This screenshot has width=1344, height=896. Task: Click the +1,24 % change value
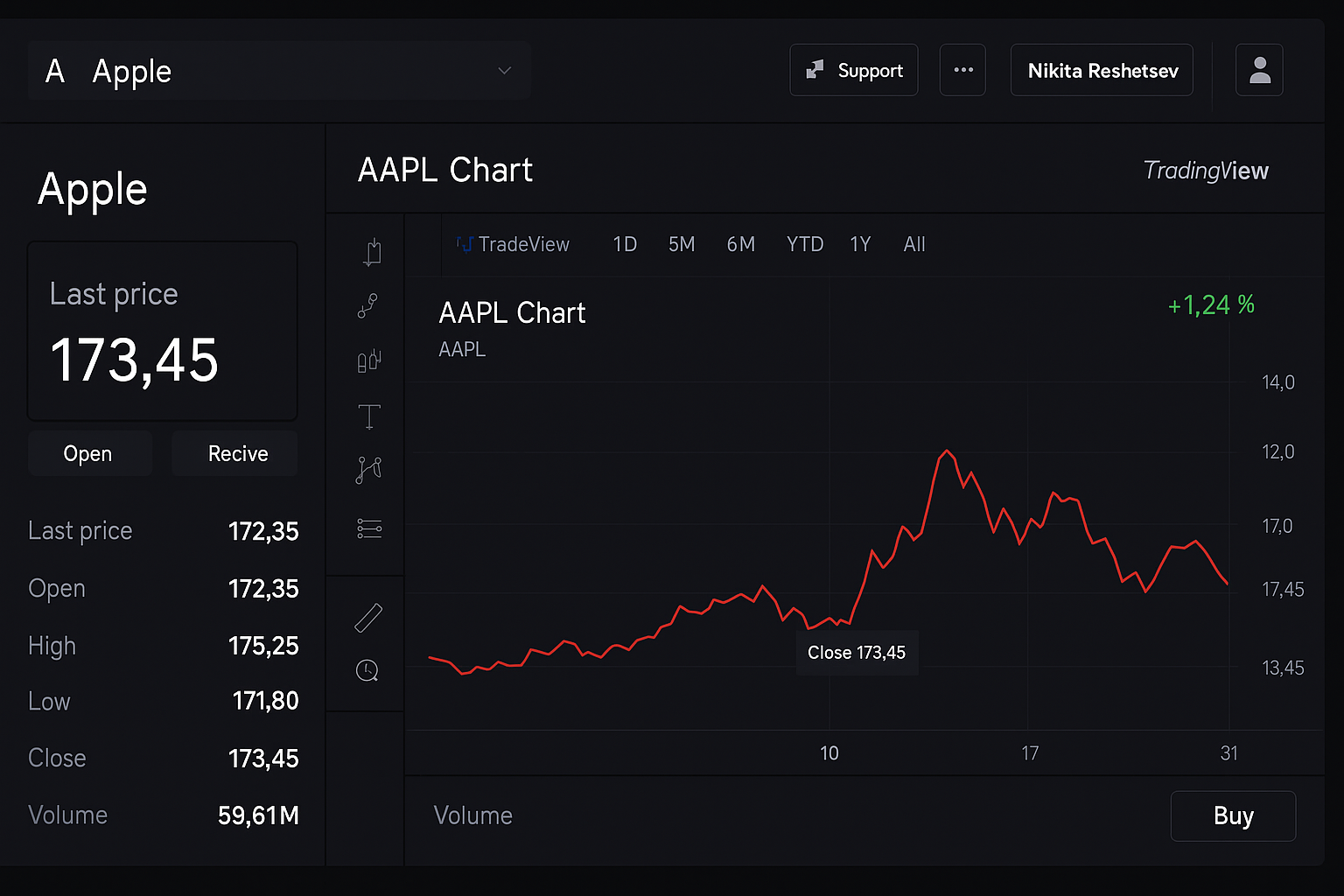pyautogui.click(x=1211, y=304)
